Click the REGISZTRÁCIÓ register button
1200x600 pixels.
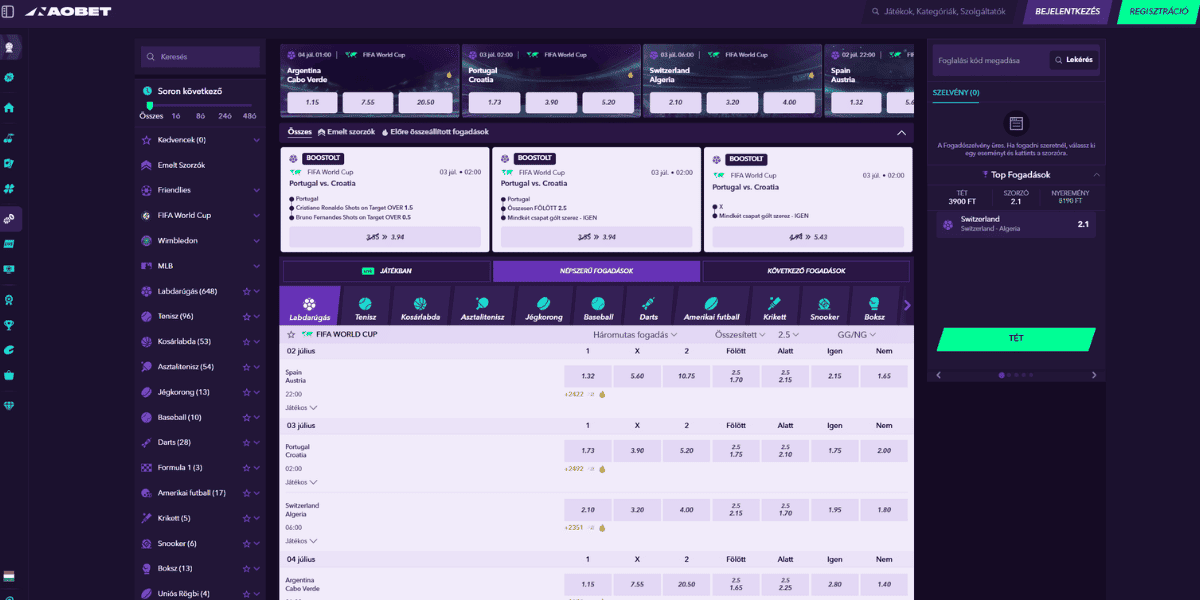click(x=1157, y=12)
